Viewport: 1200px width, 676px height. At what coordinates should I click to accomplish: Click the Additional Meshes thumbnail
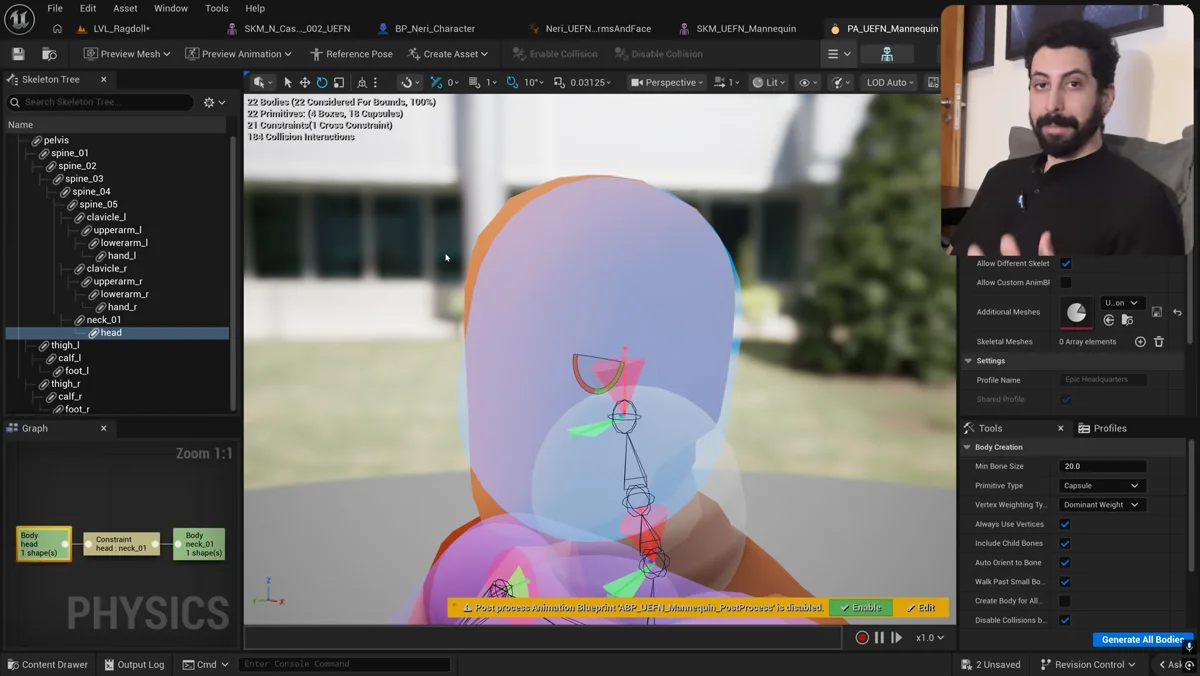(1077, 312)
